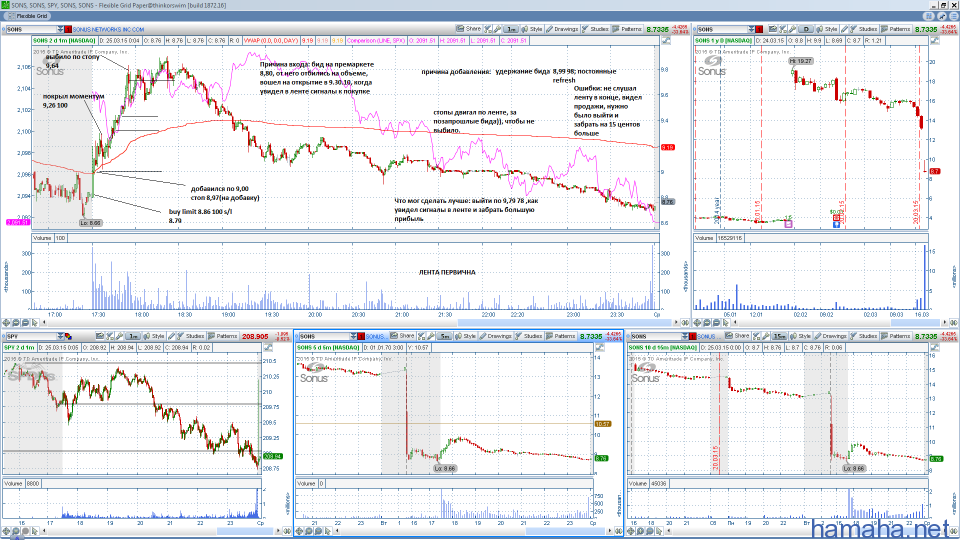Click right-end arrows icon under SPY chart
Image resolution: width=960 pixels, height=540 pixels.
point(287,531)
